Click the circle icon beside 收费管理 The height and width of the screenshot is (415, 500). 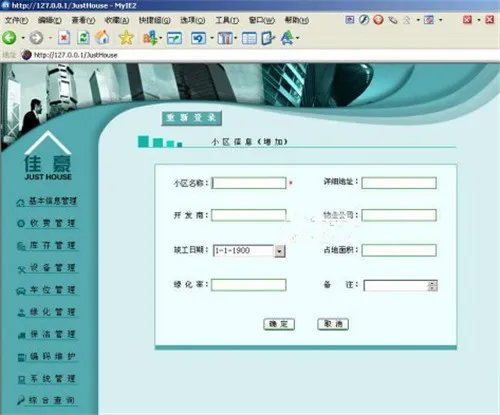[21, 224]
